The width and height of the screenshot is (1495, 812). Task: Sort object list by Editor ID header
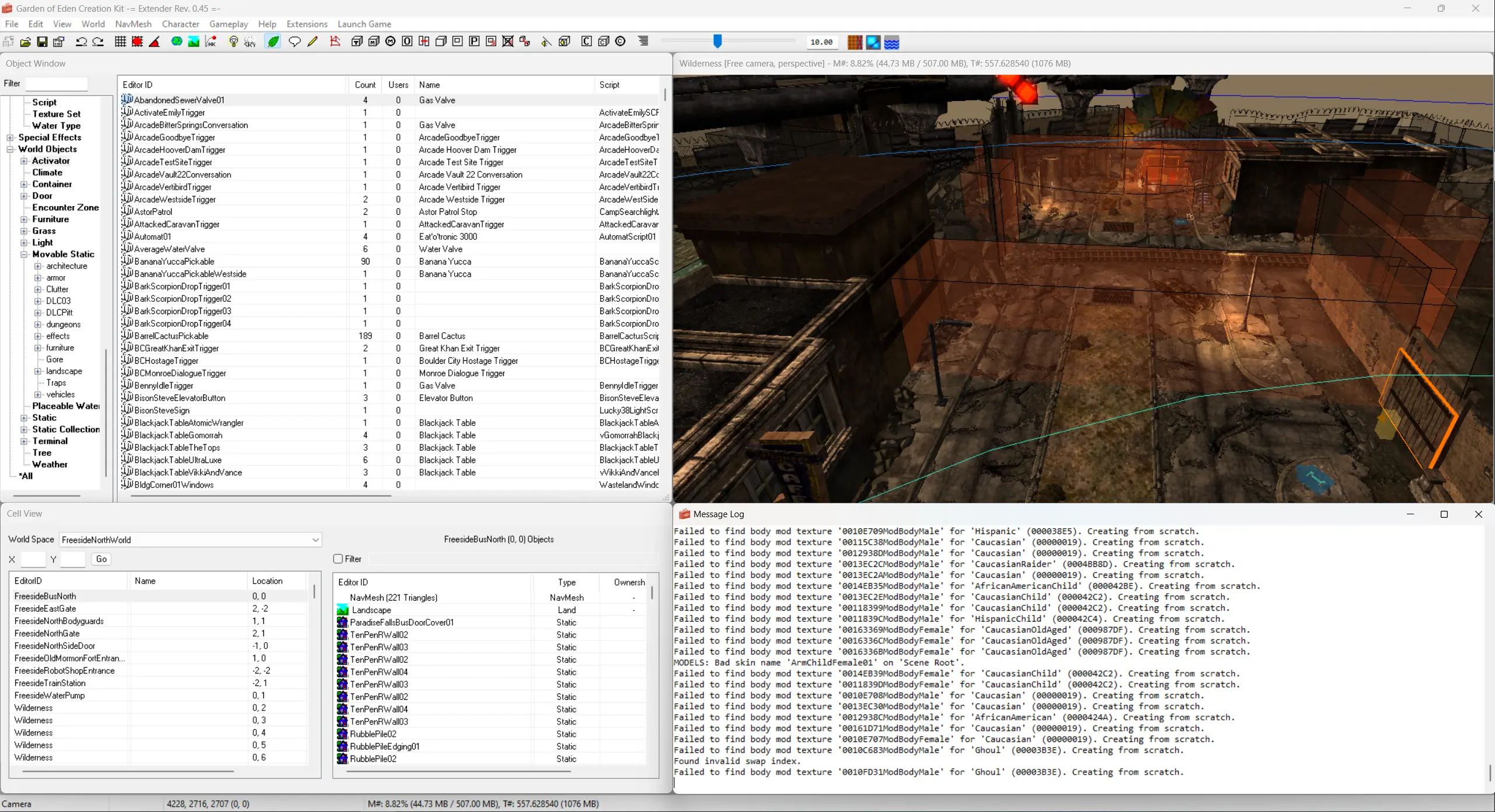(x=232, y=85)
